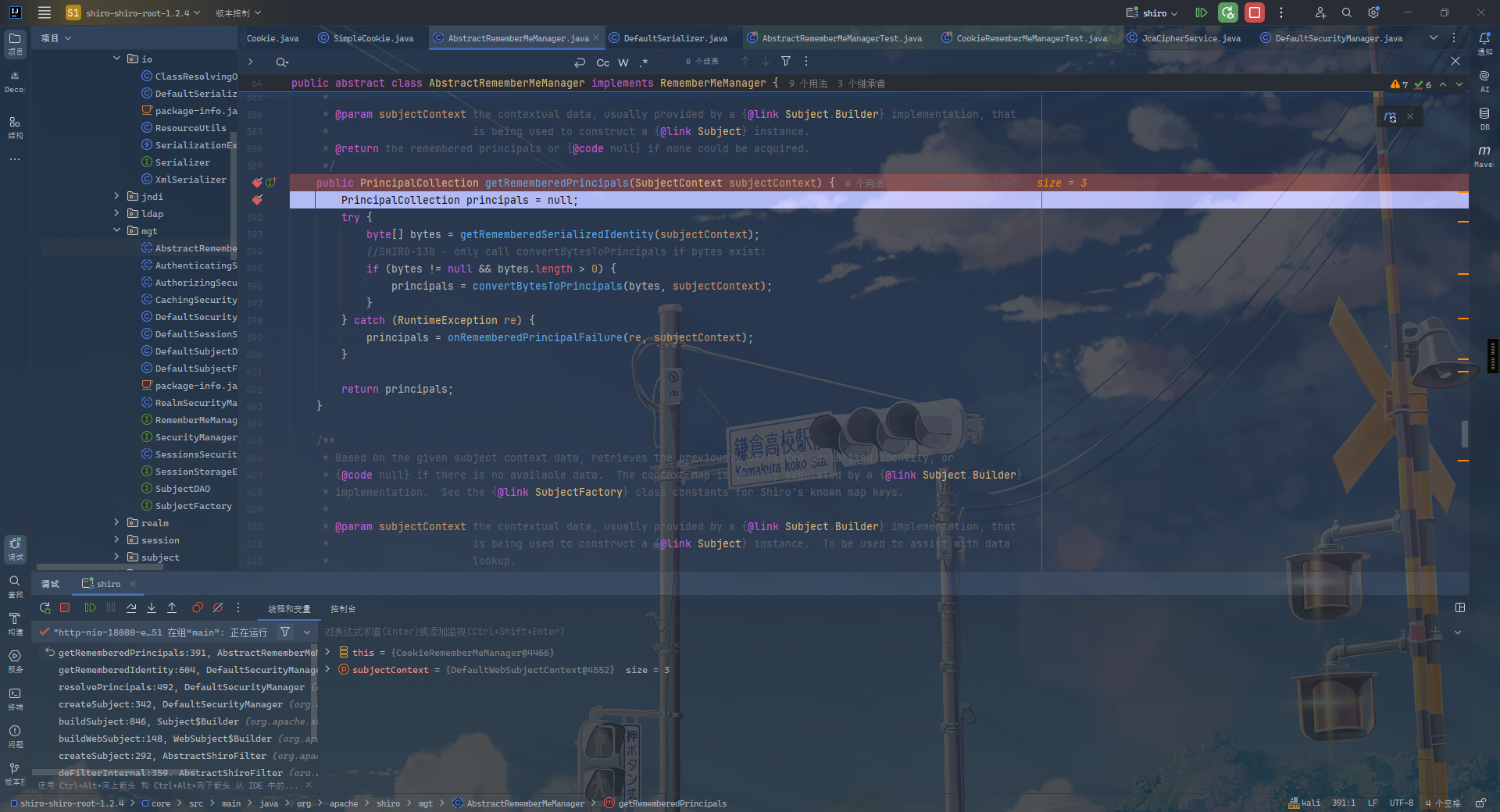The image size is (1500, 812).
Task: Switch to SimpleCookie.java tab
Action: tap(366, 38)
